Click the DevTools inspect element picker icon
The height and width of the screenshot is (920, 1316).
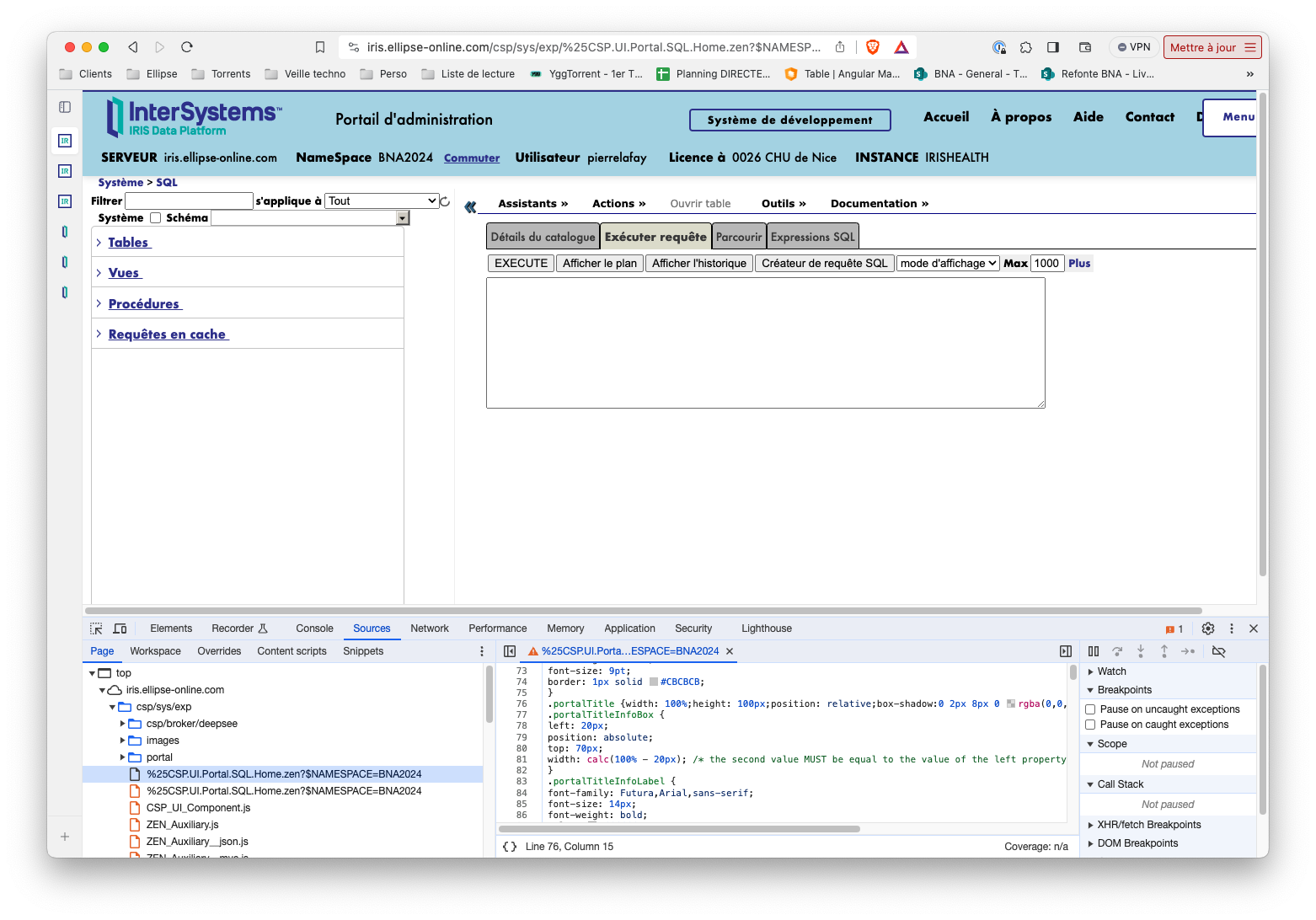pos(96,628)
